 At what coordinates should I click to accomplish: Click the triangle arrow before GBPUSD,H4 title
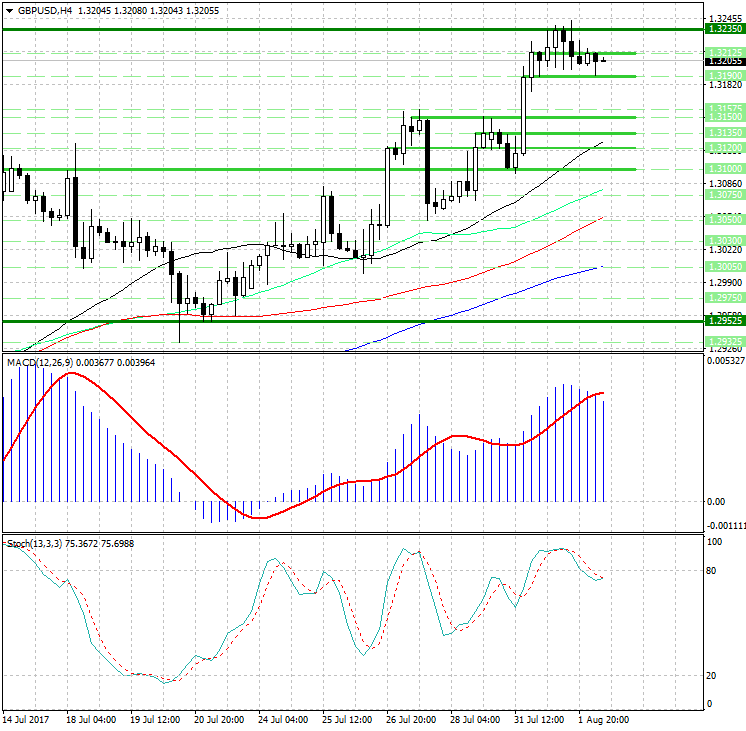(x=10, y=10)
